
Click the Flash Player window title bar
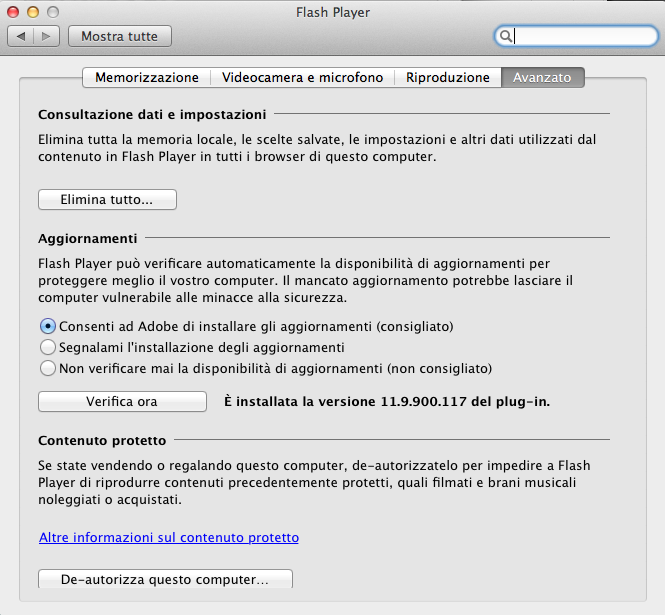pos(332,11)
